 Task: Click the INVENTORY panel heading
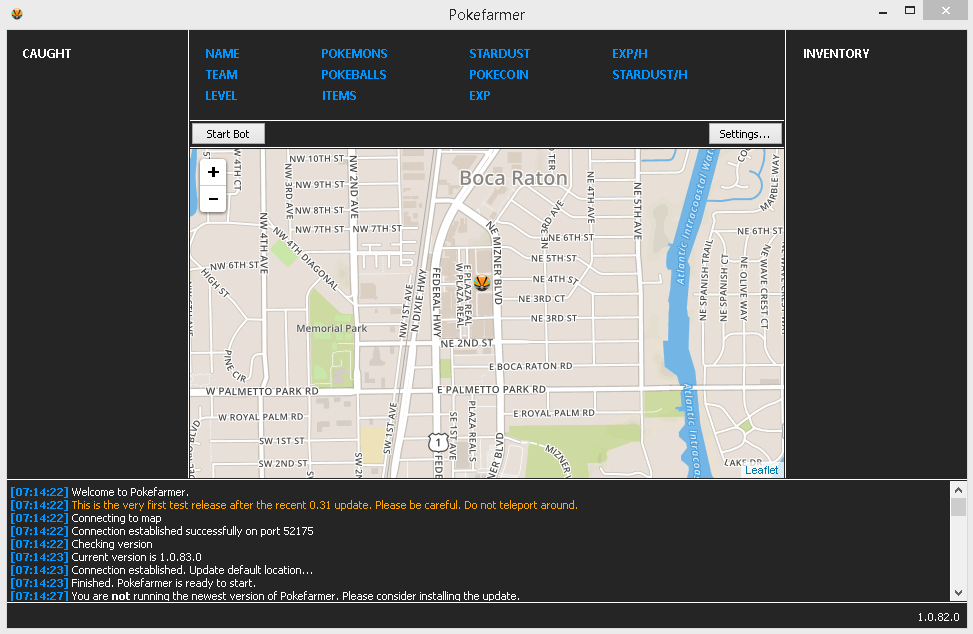coord(836,54)
